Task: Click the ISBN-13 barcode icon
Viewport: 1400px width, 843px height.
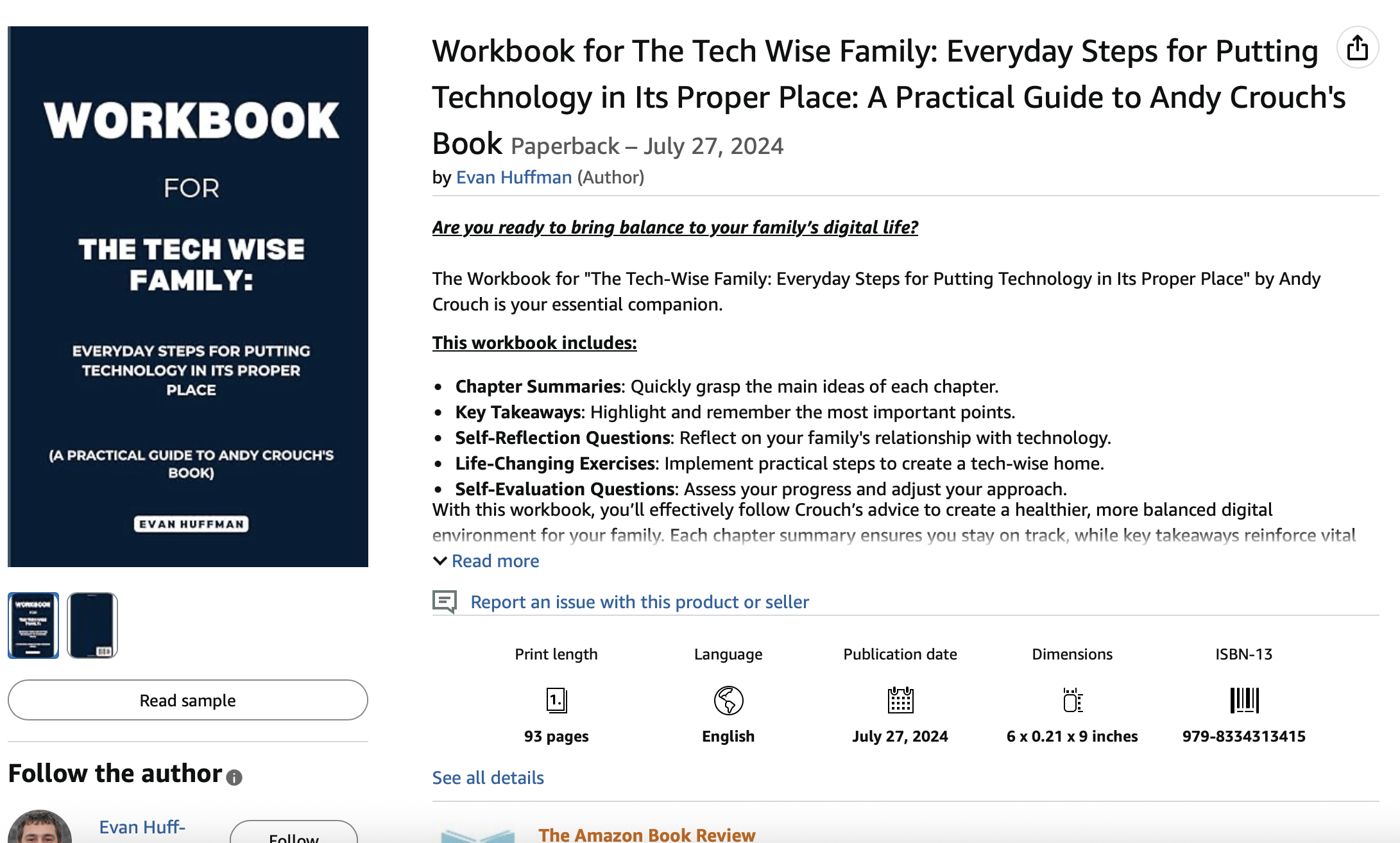Action: pos(1244,700)
